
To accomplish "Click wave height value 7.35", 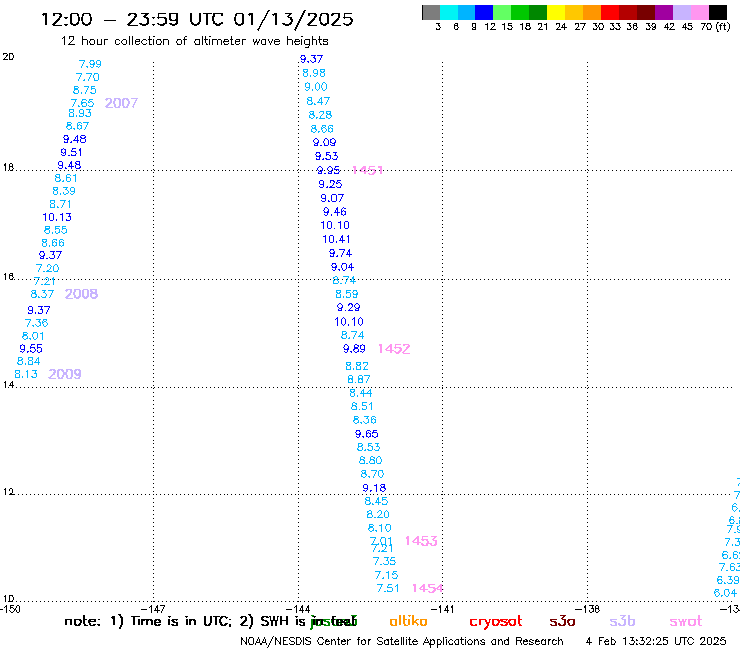I will click(x=384, y=561).
